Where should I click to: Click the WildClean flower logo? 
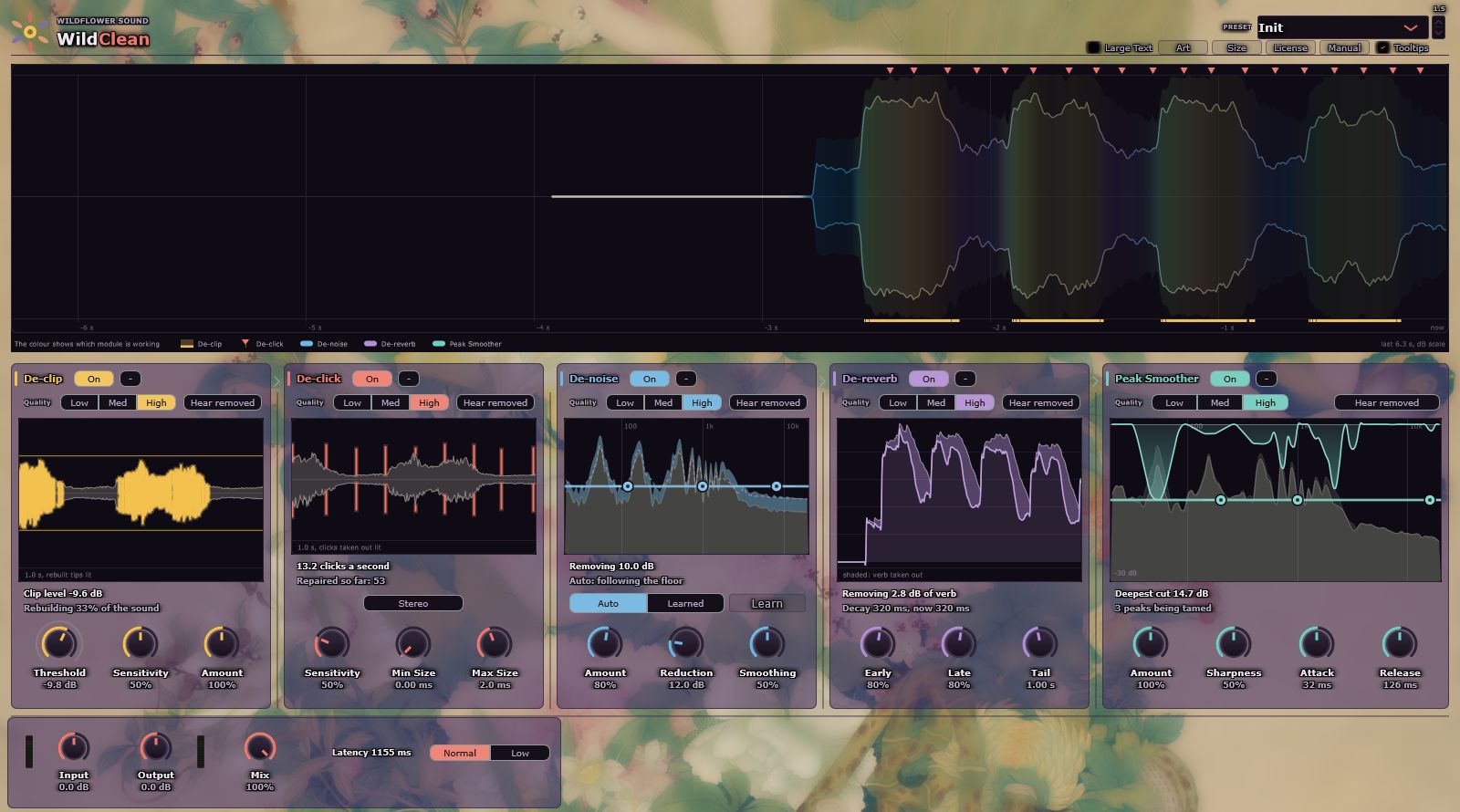pos(31,32)
